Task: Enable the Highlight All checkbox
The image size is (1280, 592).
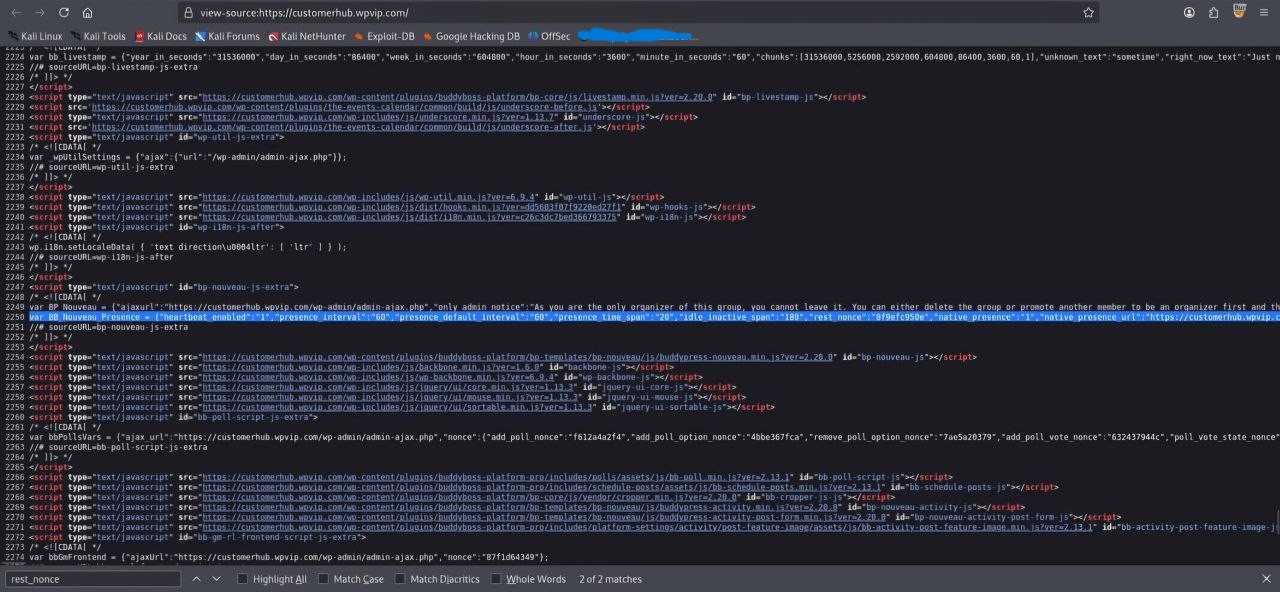Action: pyautogui.click(x=243, y=579)
